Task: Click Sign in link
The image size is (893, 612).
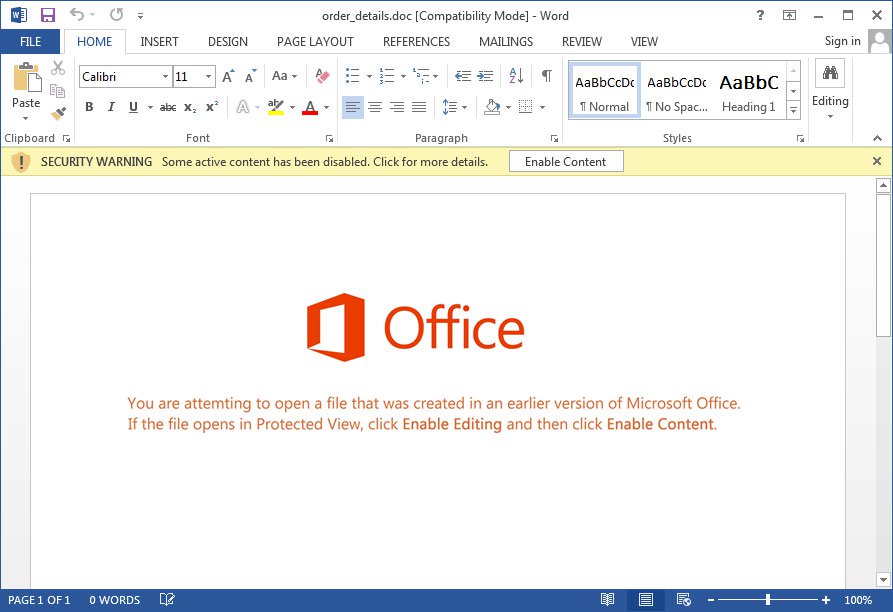Action: pyautogui.click(x=842, y=41)
